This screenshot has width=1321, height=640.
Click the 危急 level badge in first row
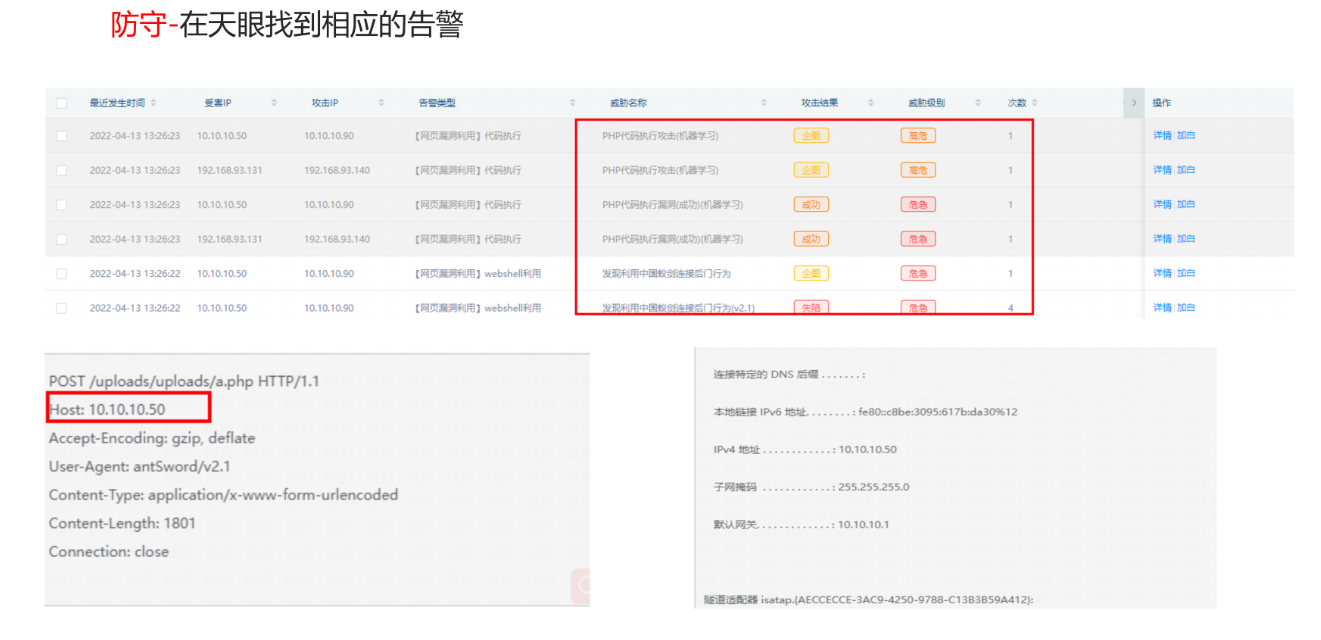point(917,136)
